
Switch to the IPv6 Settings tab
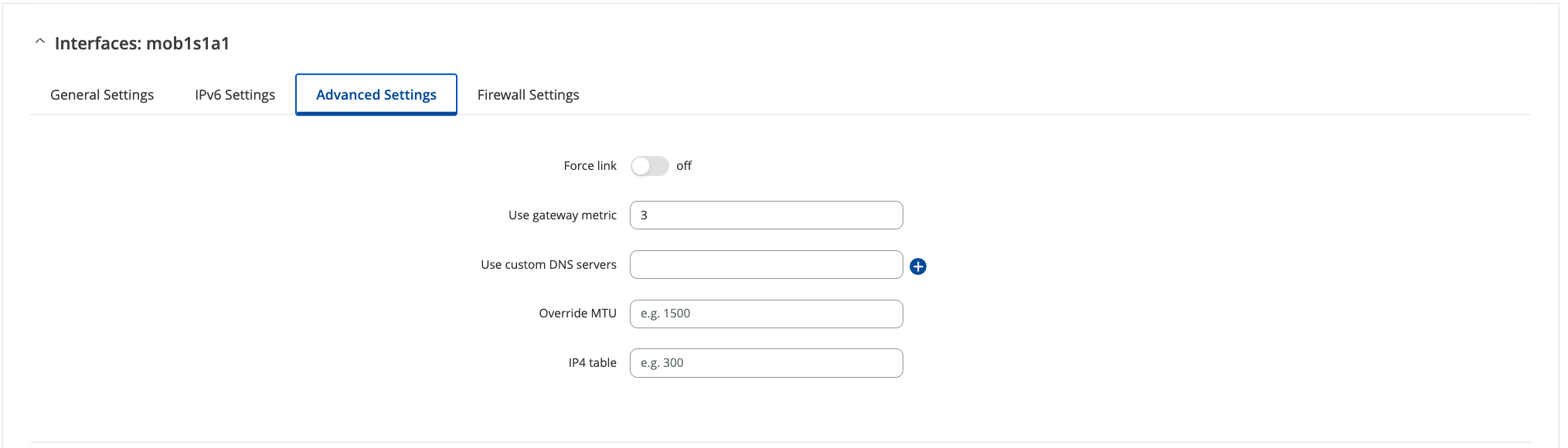pos(235,95)
